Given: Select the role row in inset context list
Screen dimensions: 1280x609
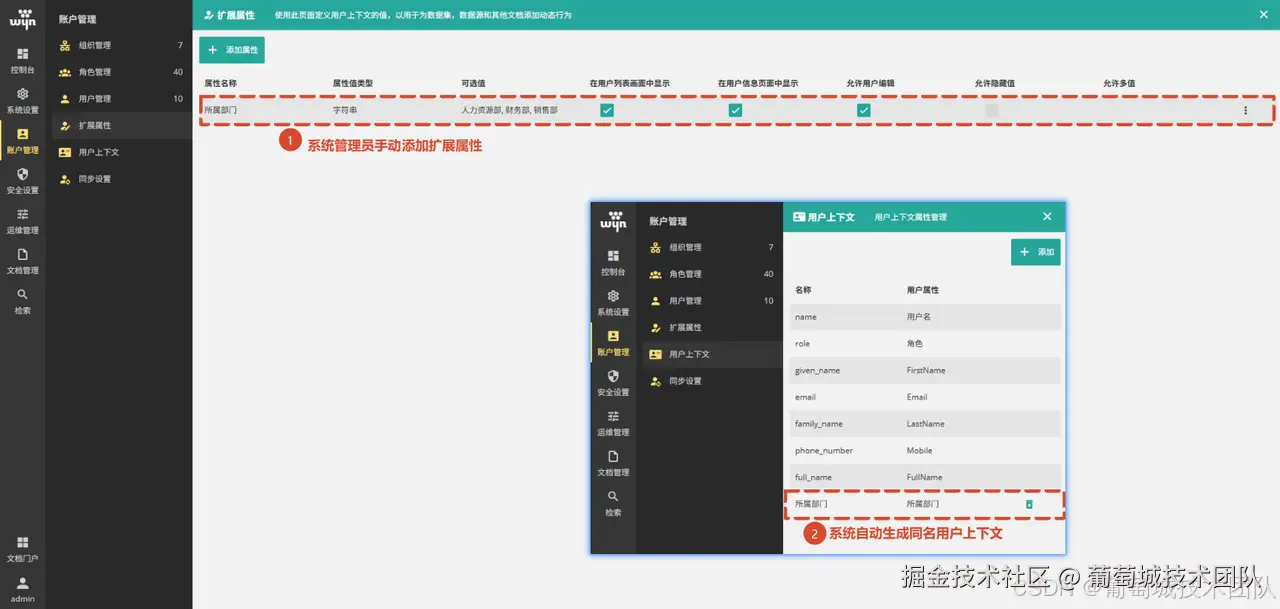Looking at the screenshot, I should (x=925, y=344).
